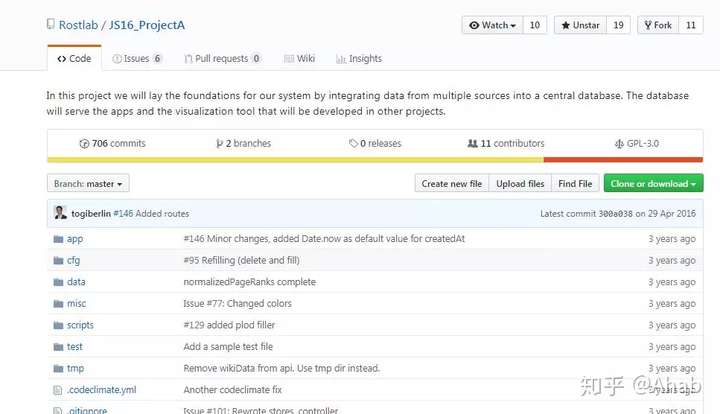
Task: Open the Watch dropdown button
Action: pyautogui.click(x=493, y=25)
